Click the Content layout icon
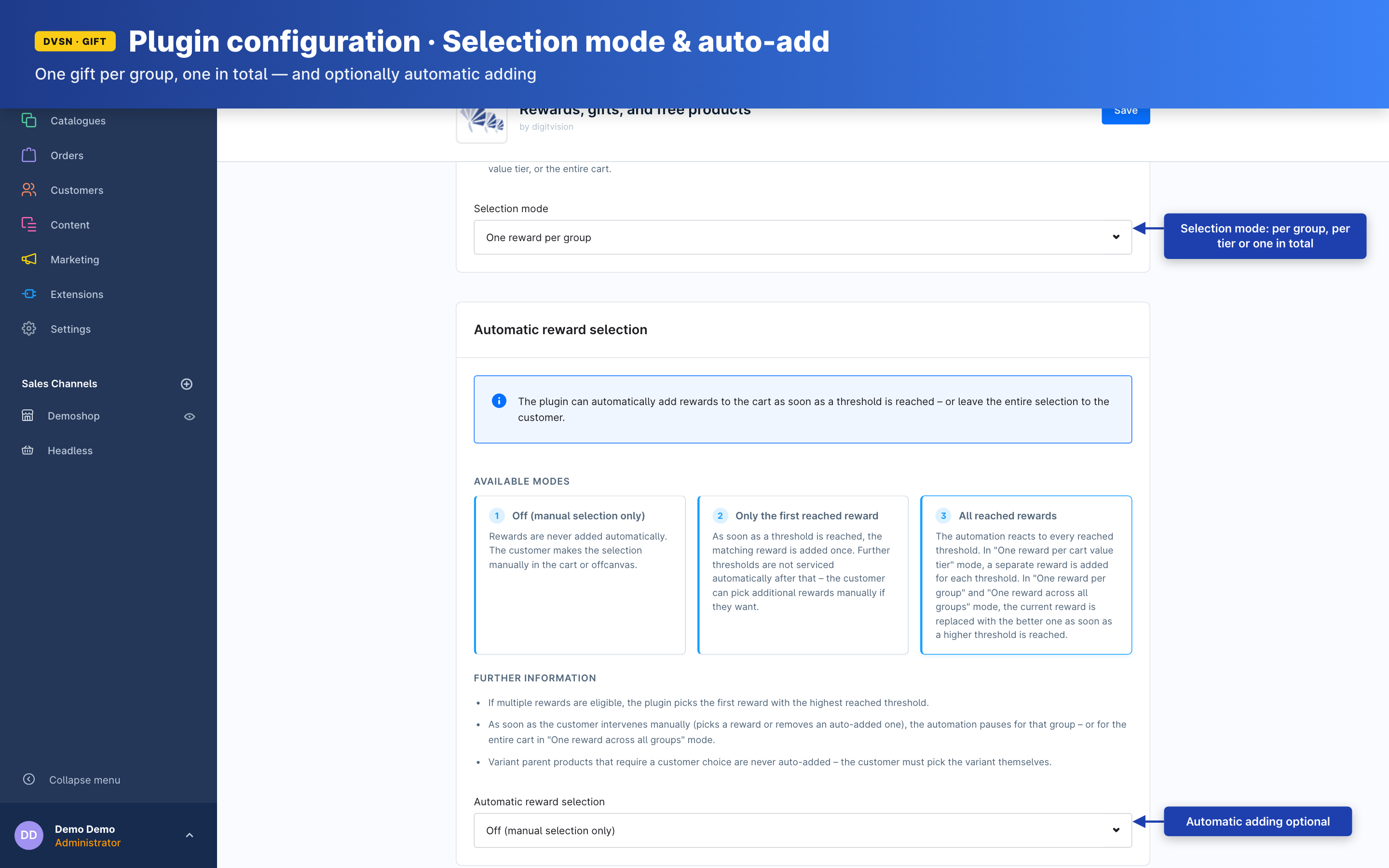This screenshot has width=1389, height=868. point(29,224)
